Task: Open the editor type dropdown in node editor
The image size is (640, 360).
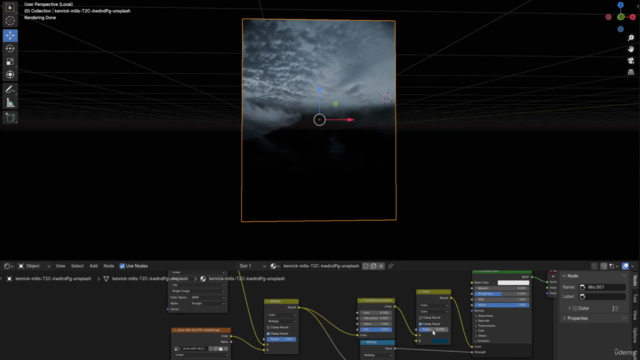Action: [8, 266]
